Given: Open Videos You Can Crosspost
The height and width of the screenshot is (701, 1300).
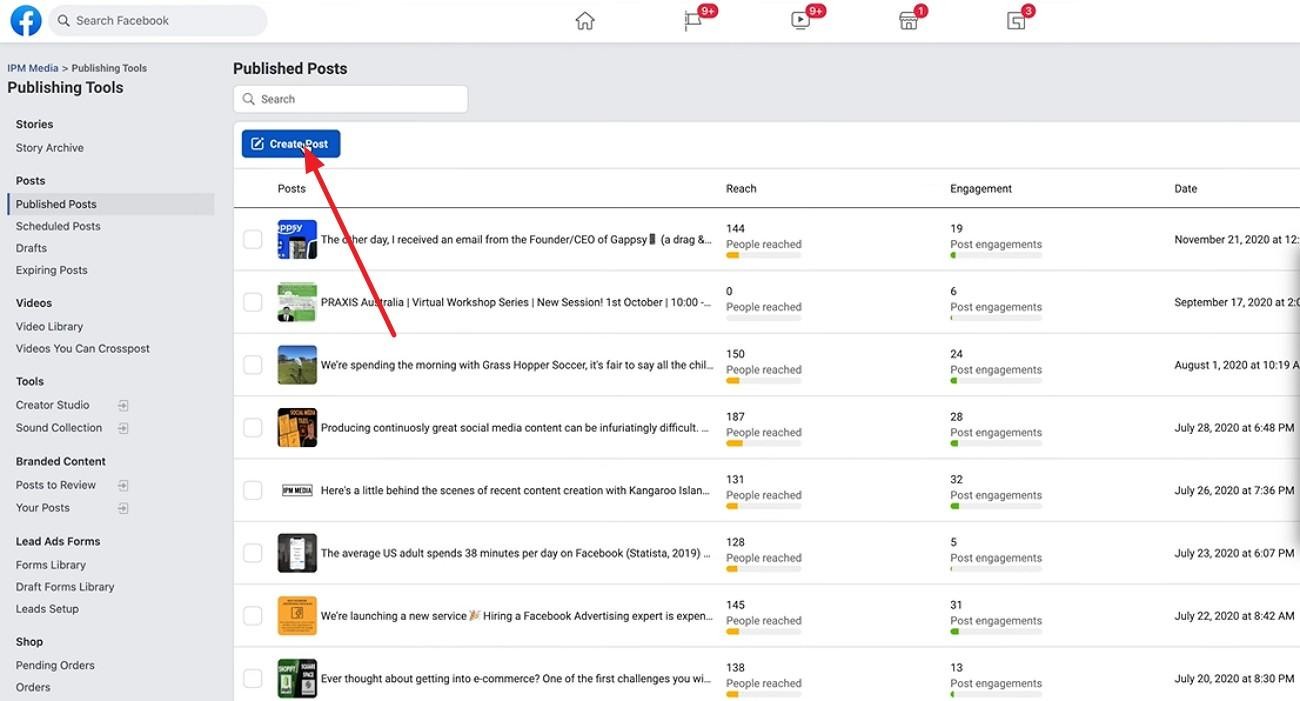Looking at the screenshot, I should click(83, 349).
